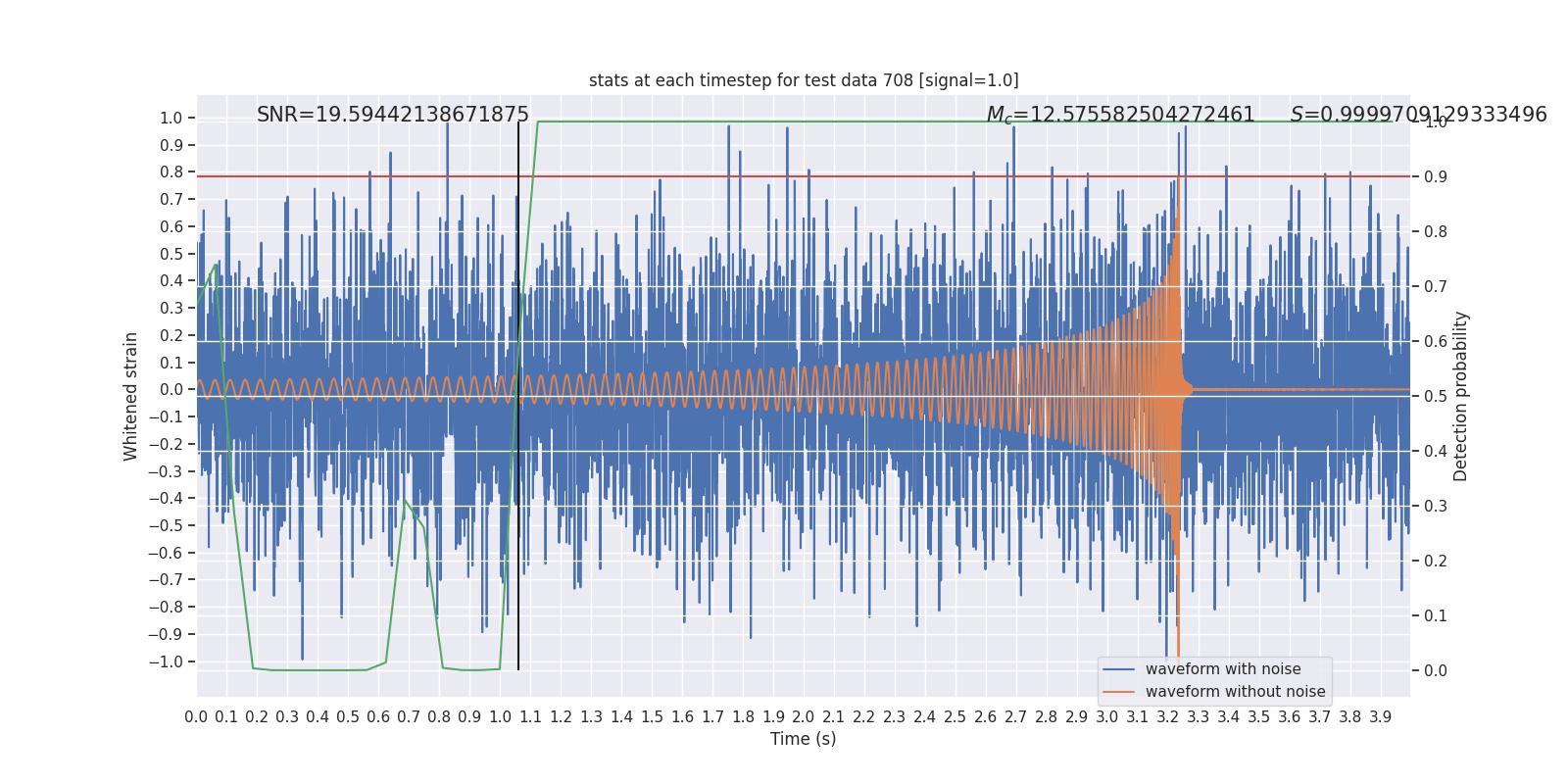Viewport: 1568px width, 784px height.
Task: Click the plot title for test data 708
Action: coord(804,80)
